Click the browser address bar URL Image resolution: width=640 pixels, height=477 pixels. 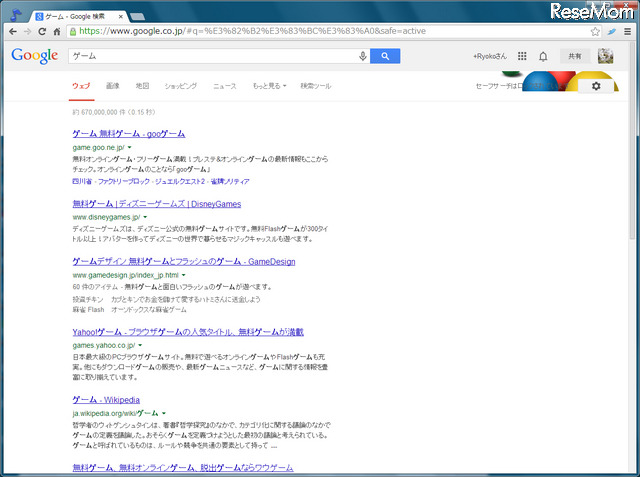[x=252, y=31]
